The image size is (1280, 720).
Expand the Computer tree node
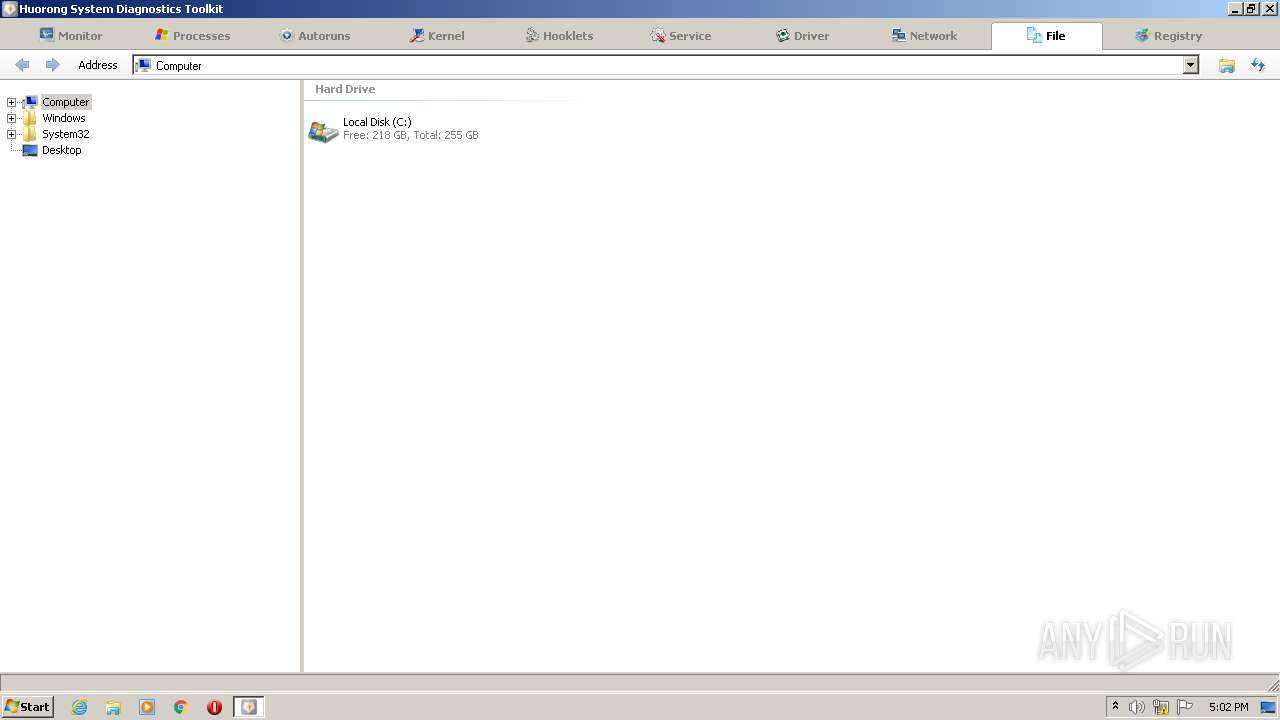pyautogui.click(x=12, y=102)
